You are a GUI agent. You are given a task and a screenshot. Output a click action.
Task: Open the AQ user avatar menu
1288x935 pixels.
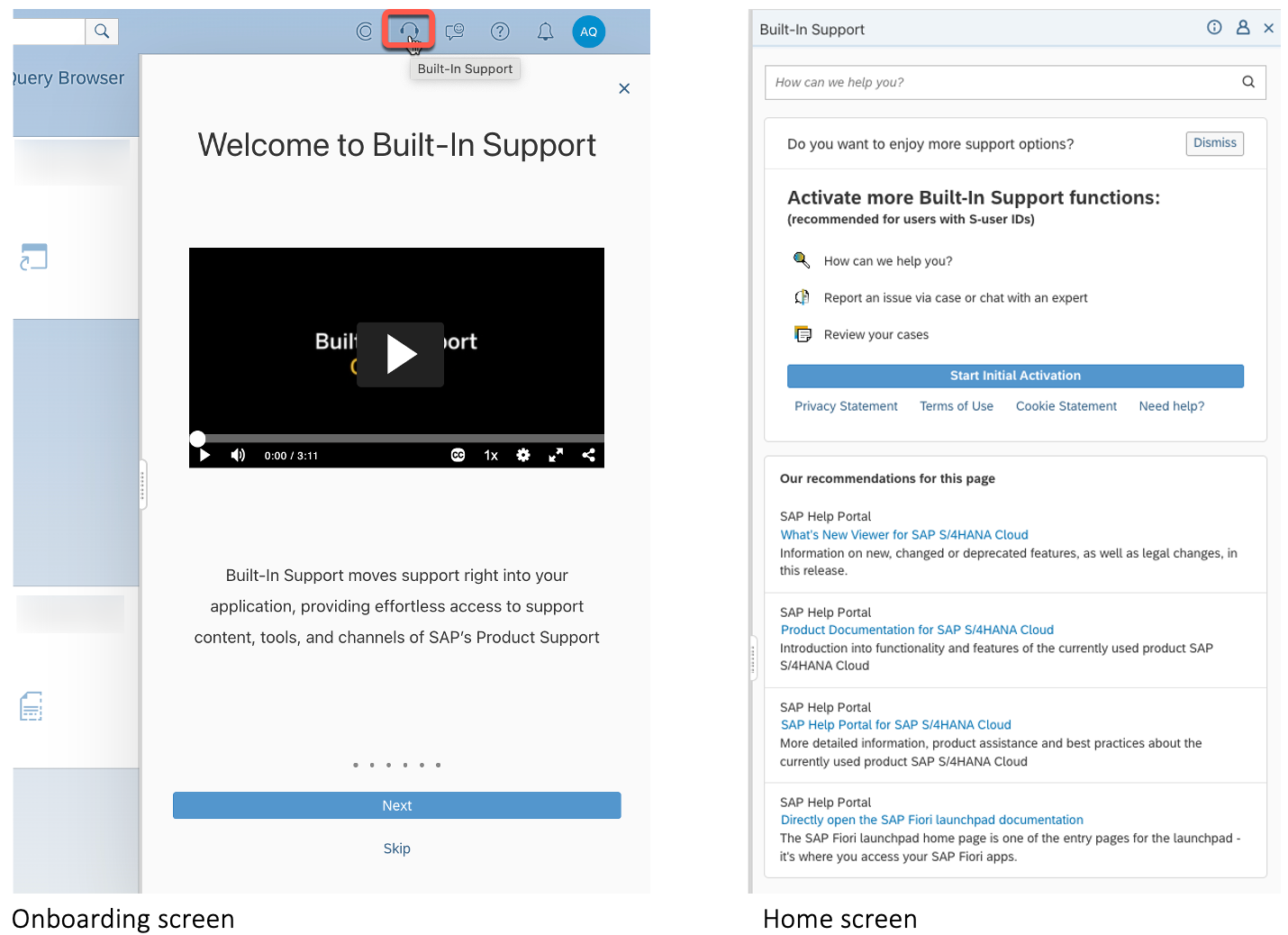(589, 32)
